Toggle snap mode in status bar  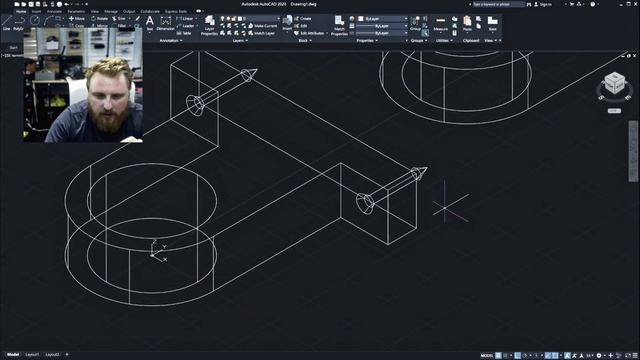point(505,356)
